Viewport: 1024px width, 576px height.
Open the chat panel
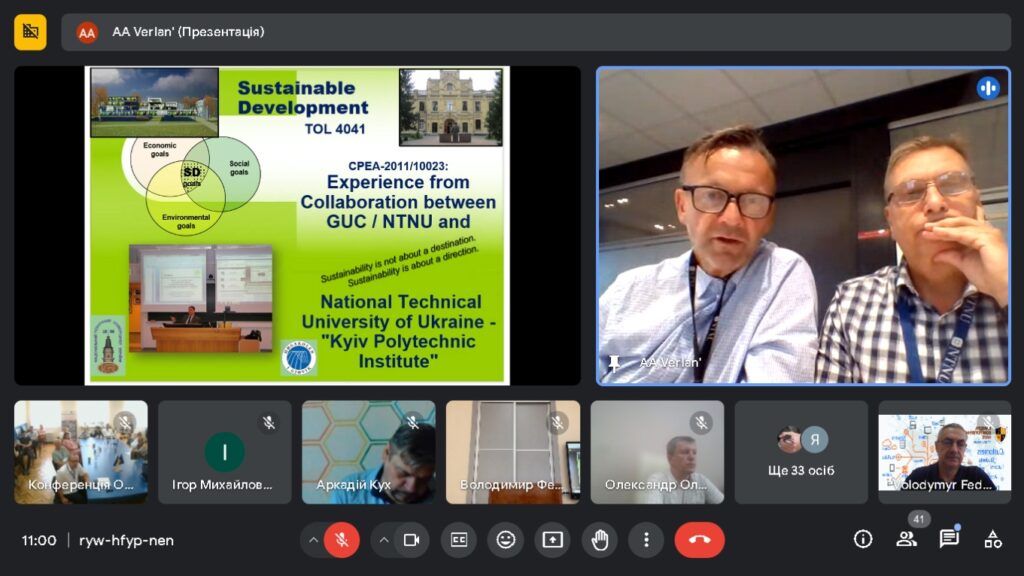(949, 540)
